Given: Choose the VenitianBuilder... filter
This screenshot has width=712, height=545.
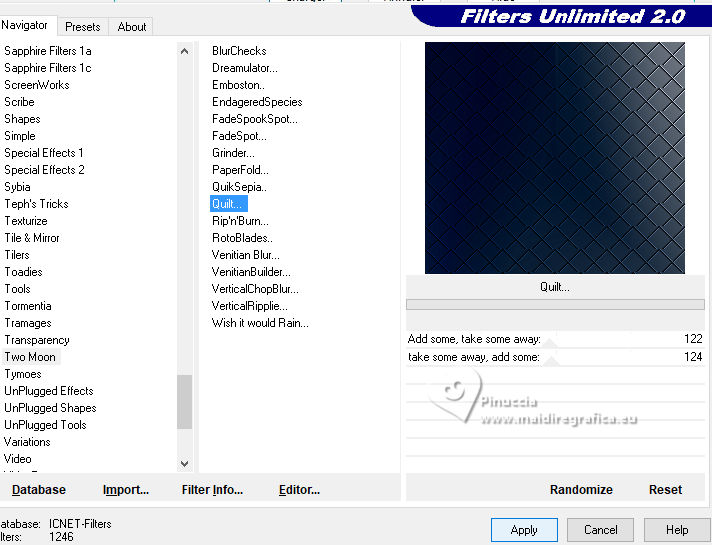Looking at the screenshot, I should click(251, 272).
